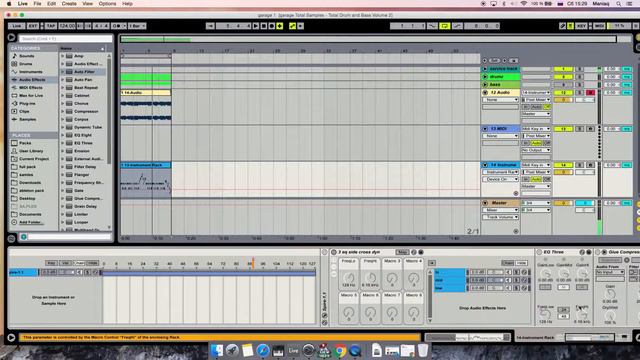The image size is (640, 360).
Task: Select the Samples category
Action: [x=27, y=120]
